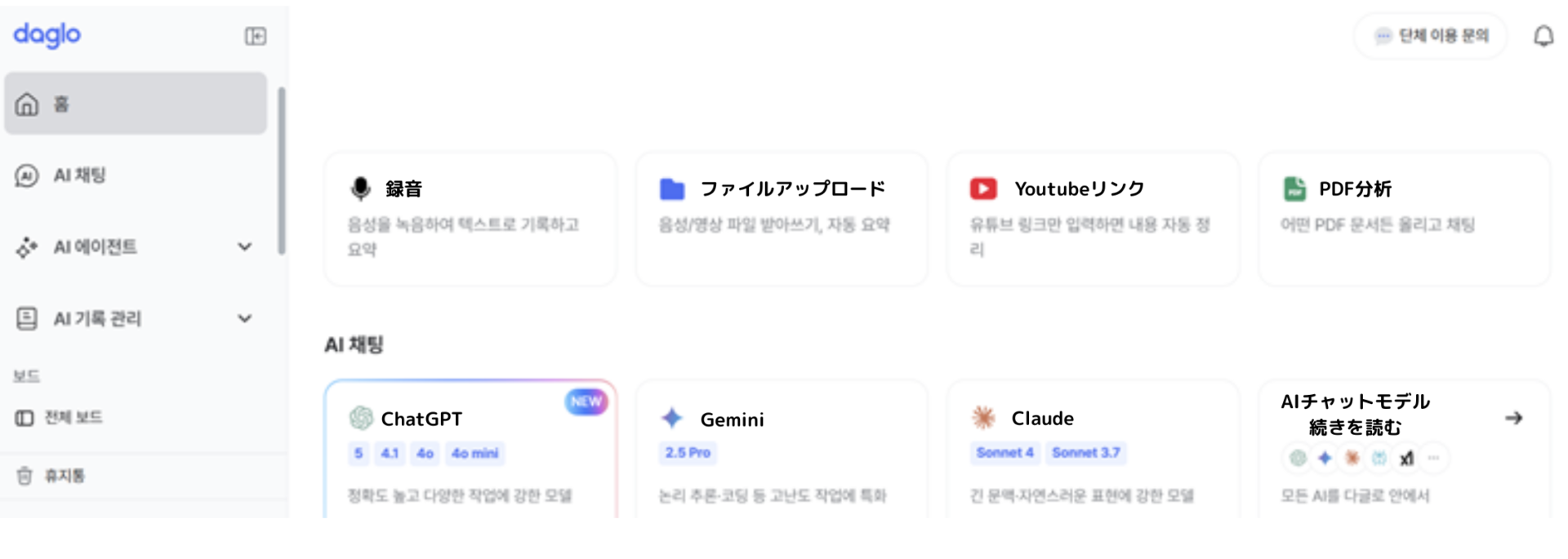1568x559 pixels.
Task: Click the green PDF file icon
Action: tap(1294, 189)
